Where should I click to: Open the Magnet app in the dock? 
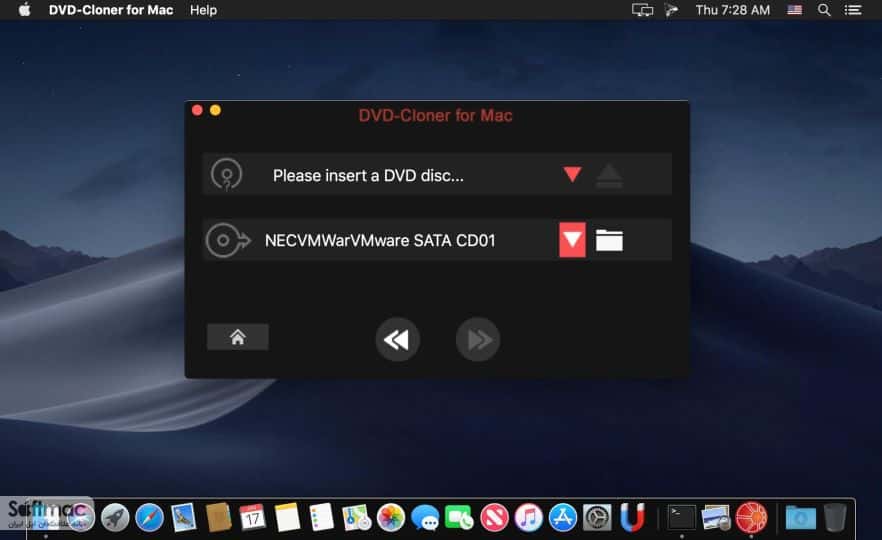[x=632, y=517]
